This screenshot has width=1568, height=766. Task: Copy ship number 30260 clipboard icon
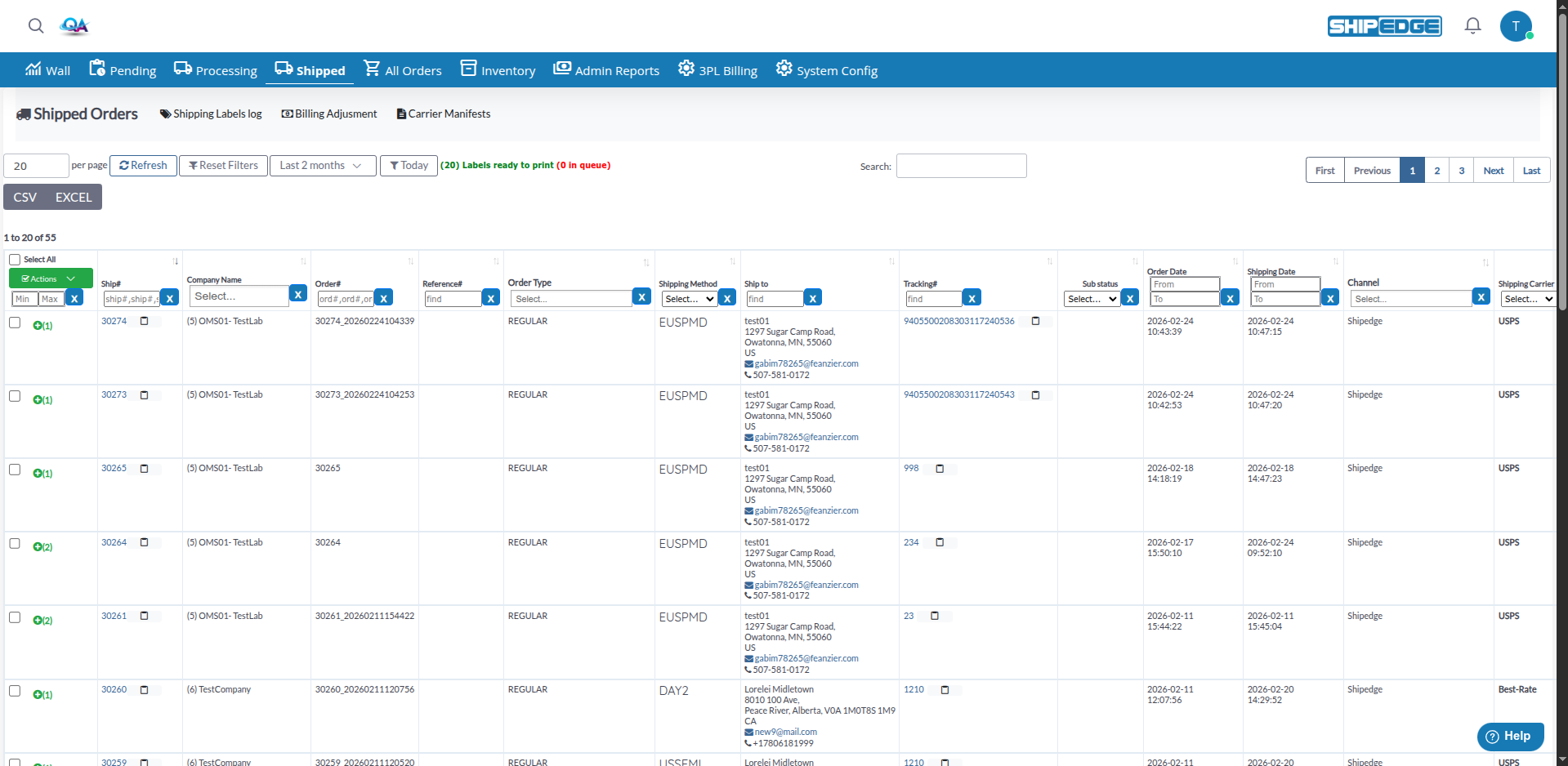145,690
